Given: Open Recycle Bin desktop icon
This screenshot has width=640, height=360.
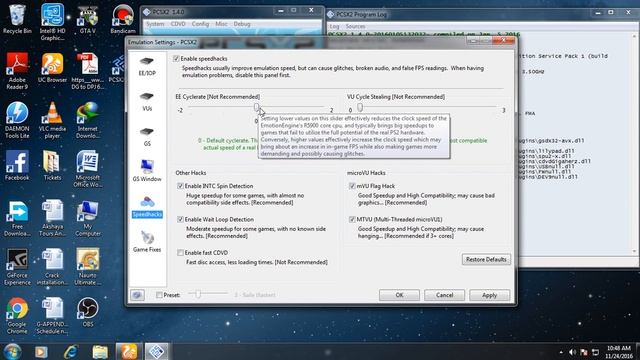Looking at the screenshot, I should (x=17, y=20).
